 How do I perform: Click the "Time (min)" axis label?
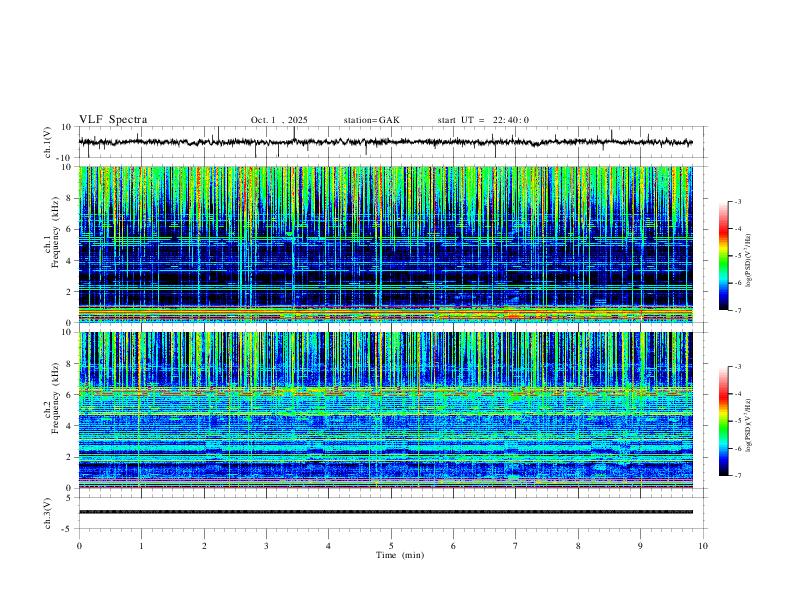(x=400, y=555)
